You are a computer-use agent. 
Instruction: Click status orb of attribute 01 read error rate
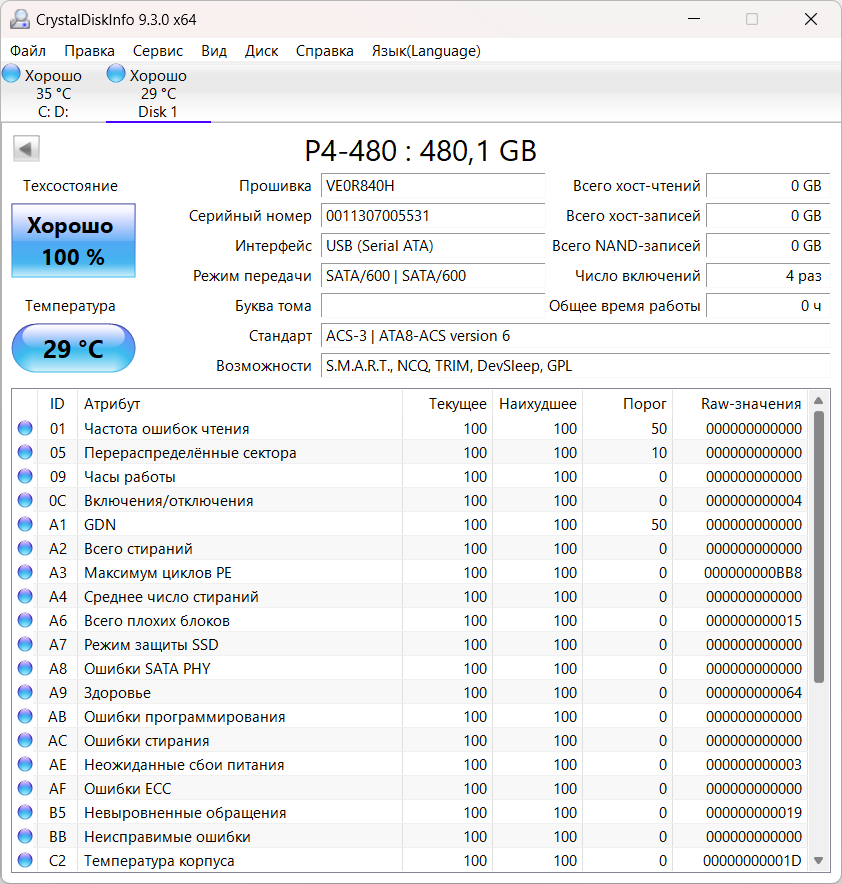(25, 428)
